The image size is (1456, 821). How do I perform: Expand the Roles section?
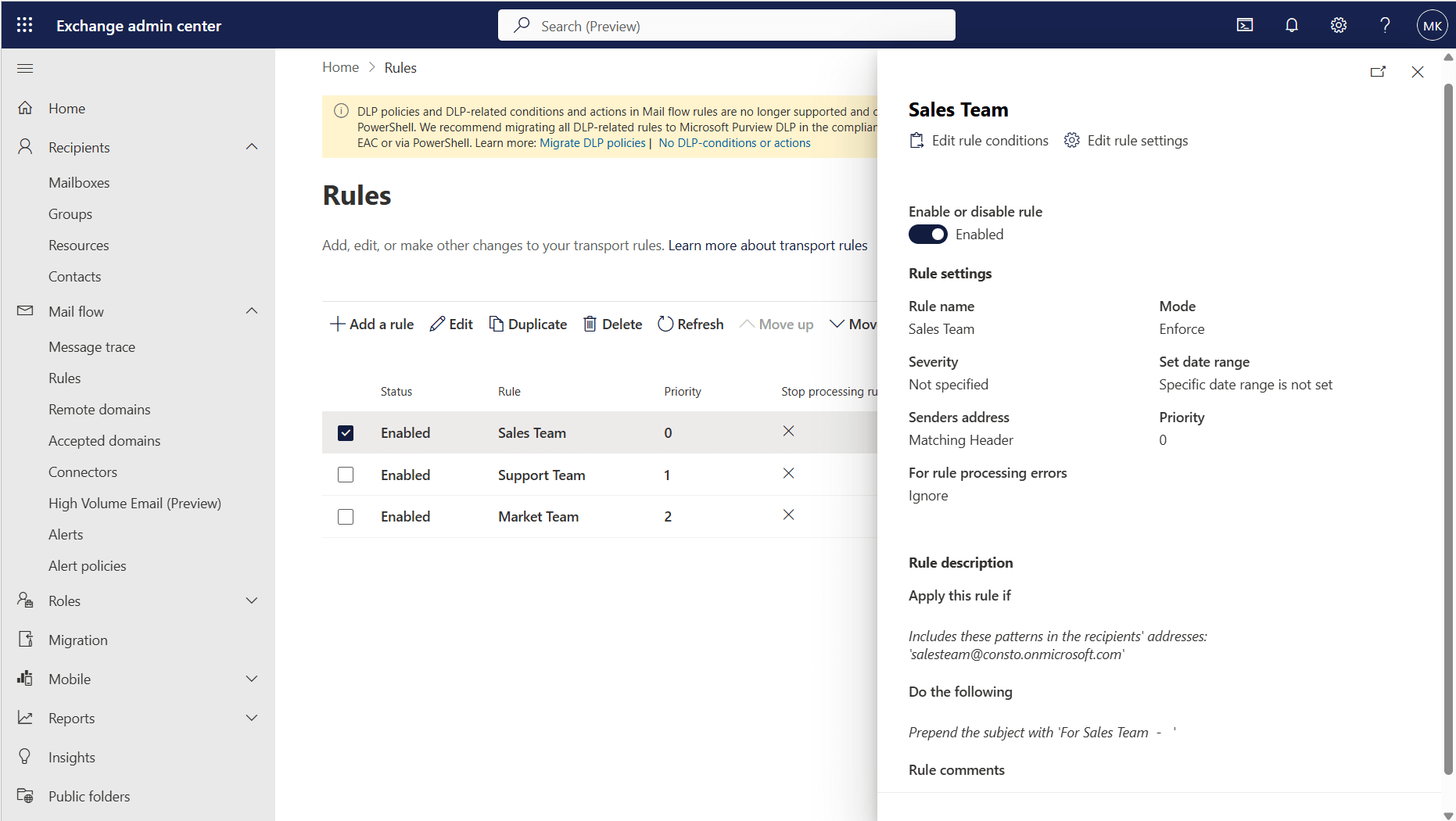(252, 601)
